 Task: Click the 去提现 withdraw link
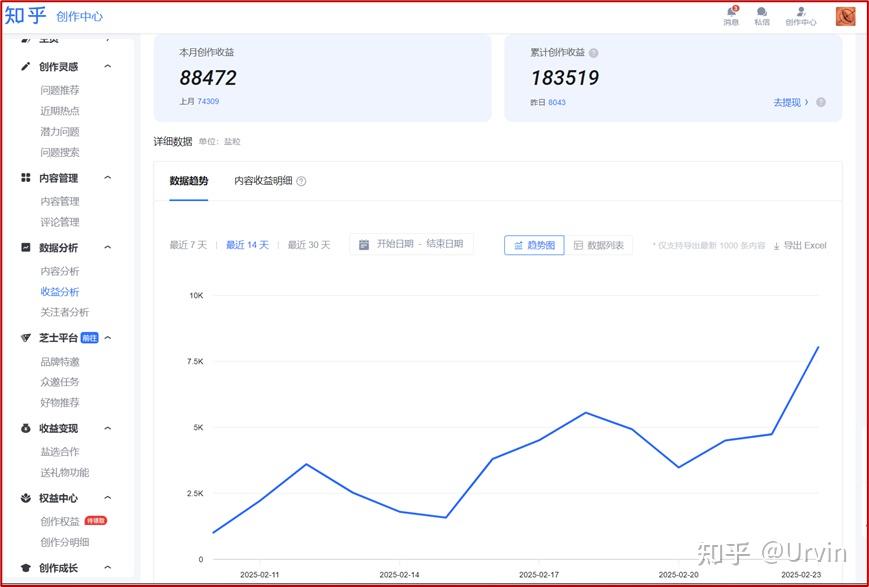(x=791, y=103)
